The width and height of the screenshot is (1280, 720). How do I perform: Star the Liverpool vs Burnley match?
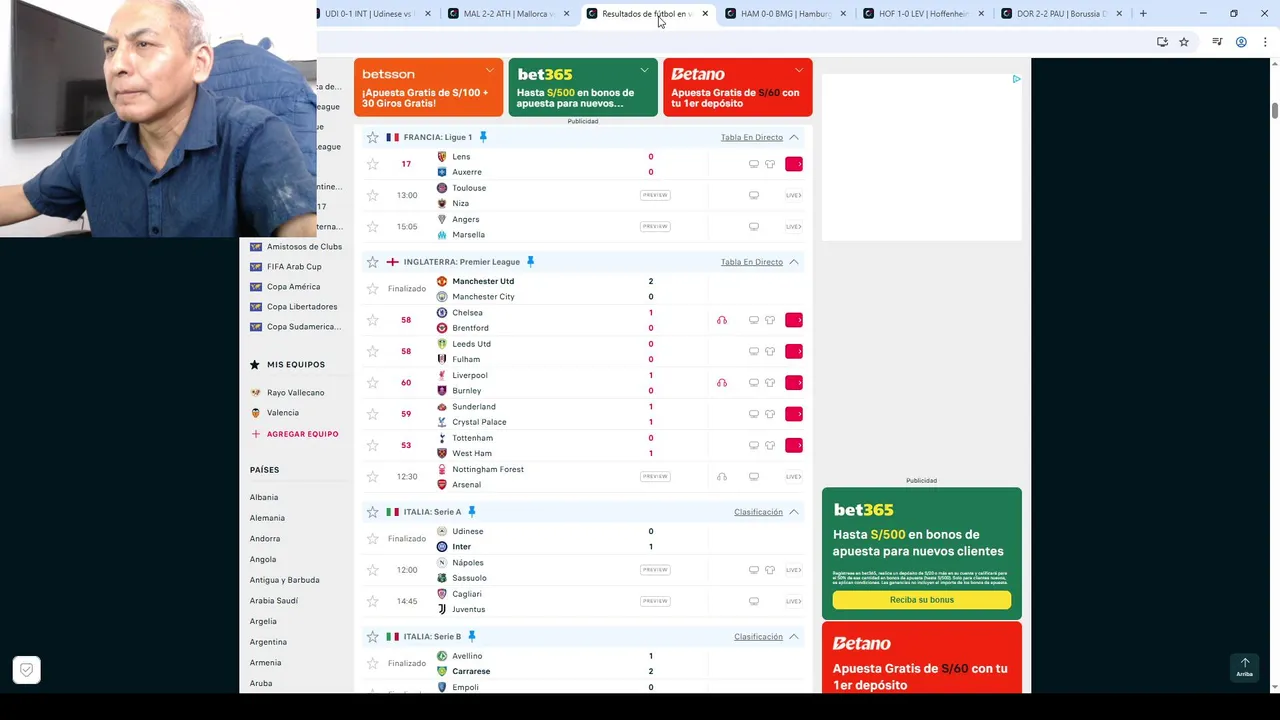click(372, 383)
